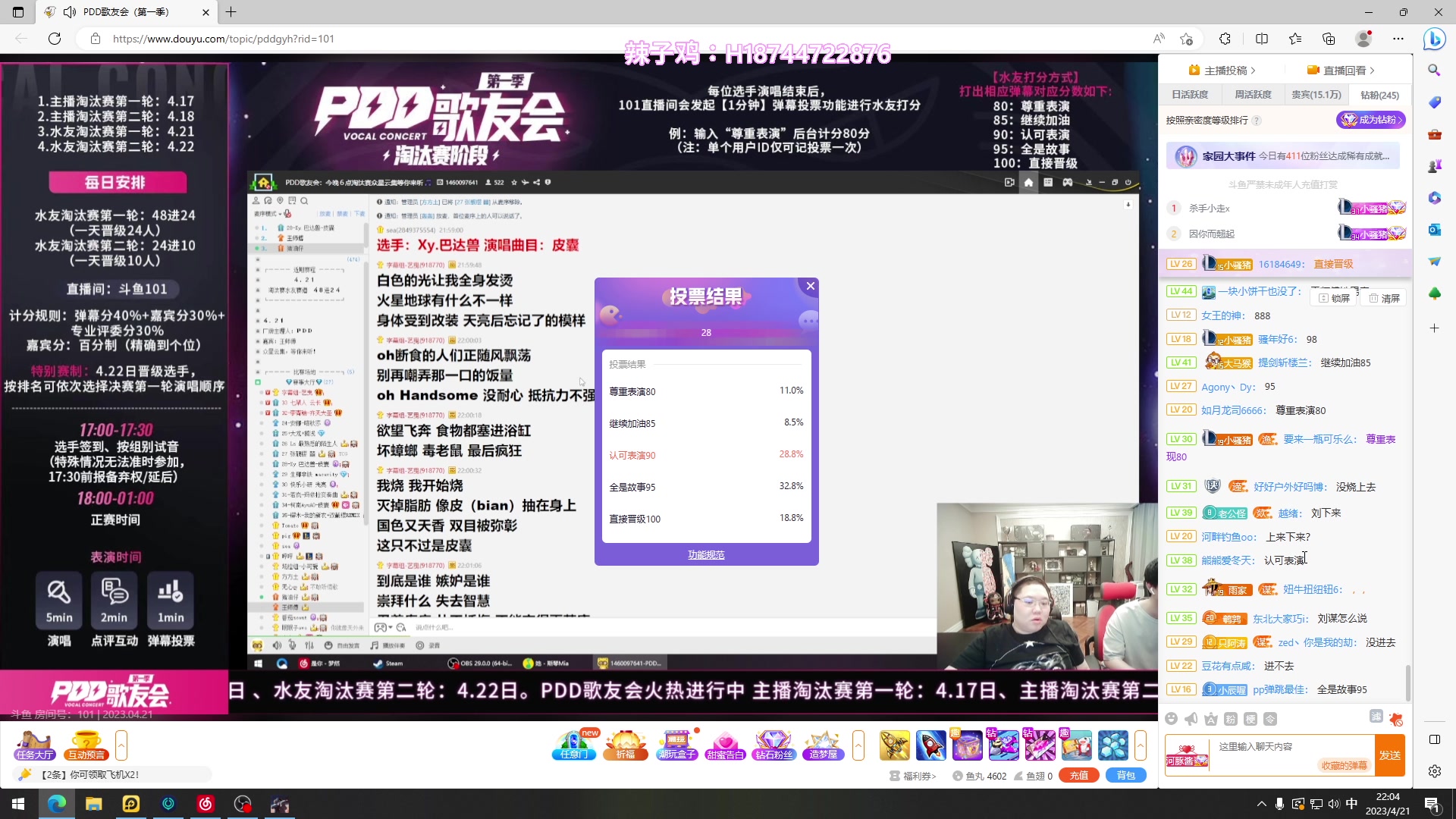Open the 任意门 activity icon
Screen dimensions: 1456x819
tap(574, 745)
